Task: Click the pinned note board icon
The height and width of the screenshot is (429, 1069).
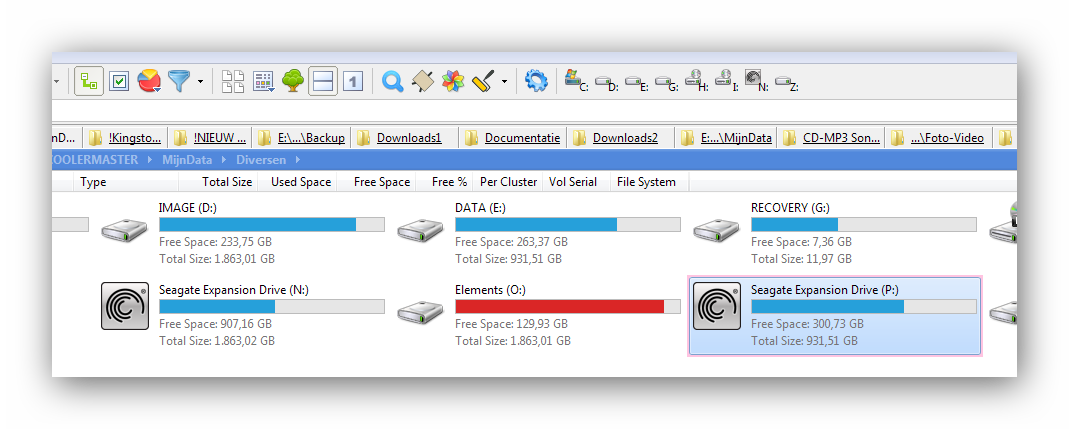Action: 423,82
